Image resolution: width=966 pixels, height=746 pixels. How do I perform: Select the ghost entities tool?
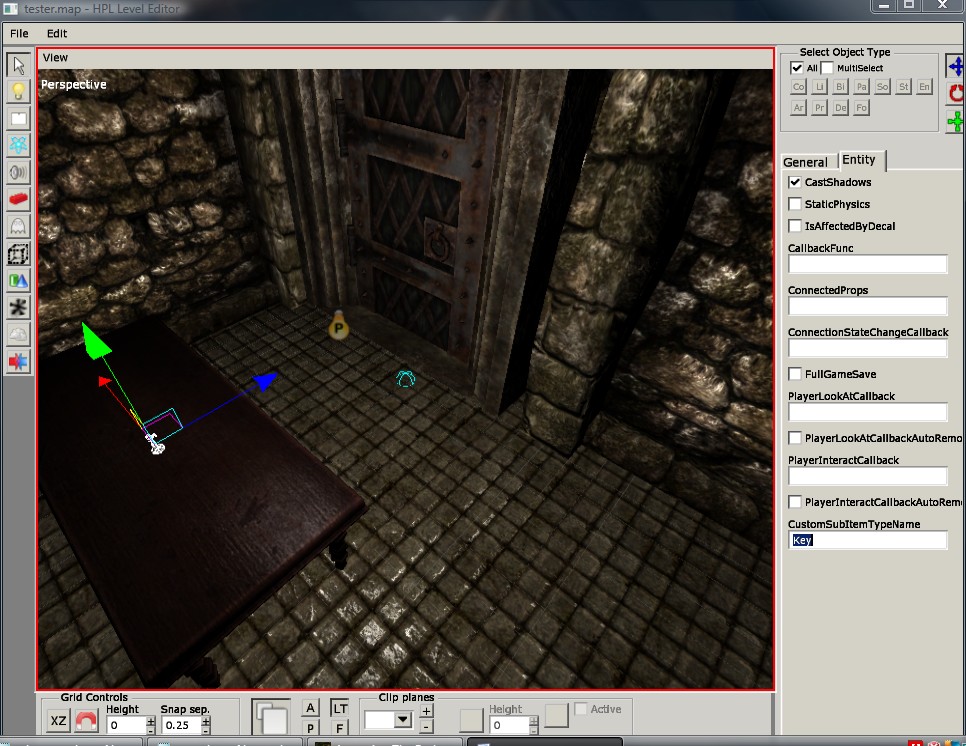18,226
